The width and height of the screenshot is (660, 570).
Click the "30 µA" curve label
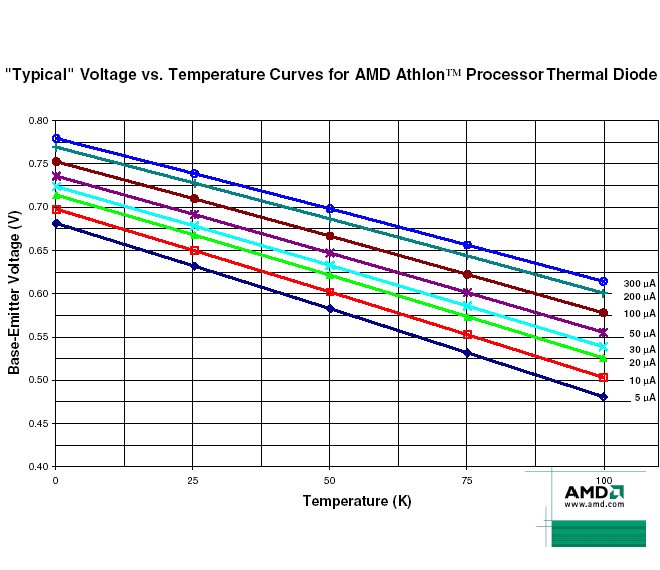click(642, 349)
